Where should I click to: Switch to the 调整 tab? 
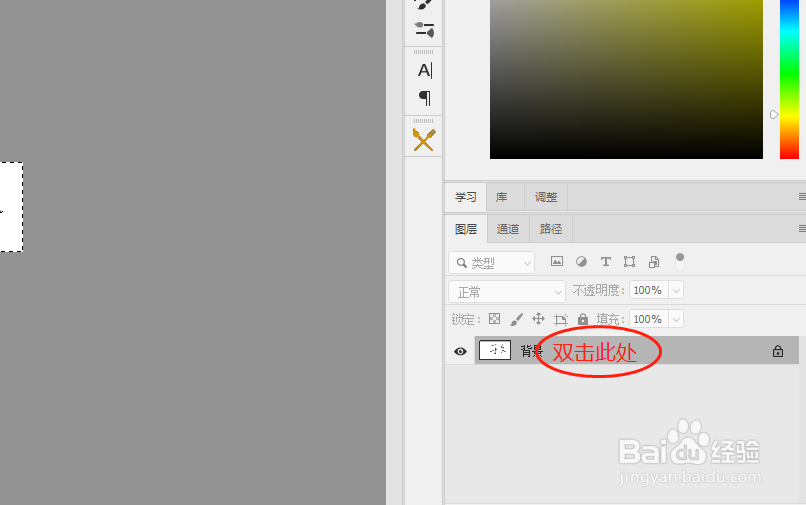pos(546,197)
